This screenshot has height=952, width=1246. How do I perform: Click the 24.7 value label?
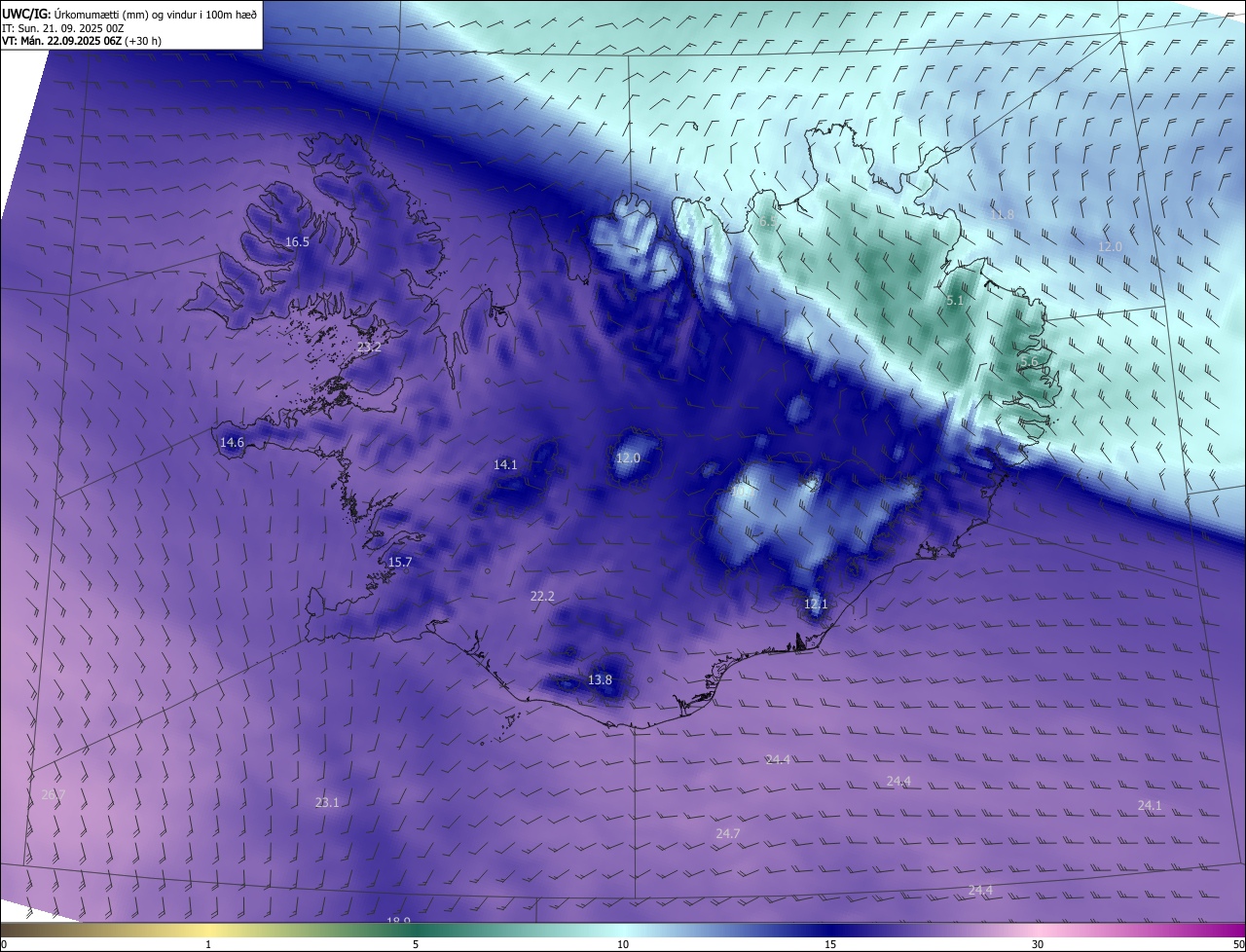[x=728, y=833]
